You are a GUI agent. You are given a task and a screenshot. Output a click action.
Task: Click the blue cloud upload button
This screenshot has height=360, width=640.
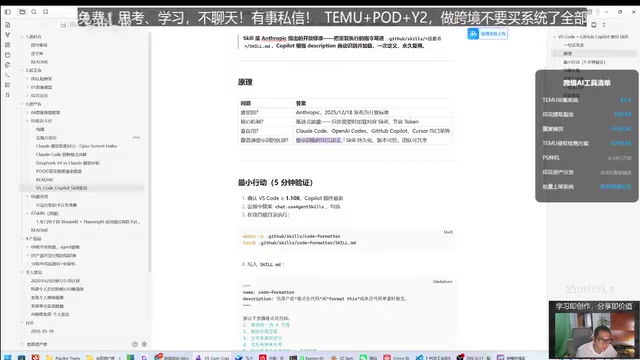pos(487,34)
